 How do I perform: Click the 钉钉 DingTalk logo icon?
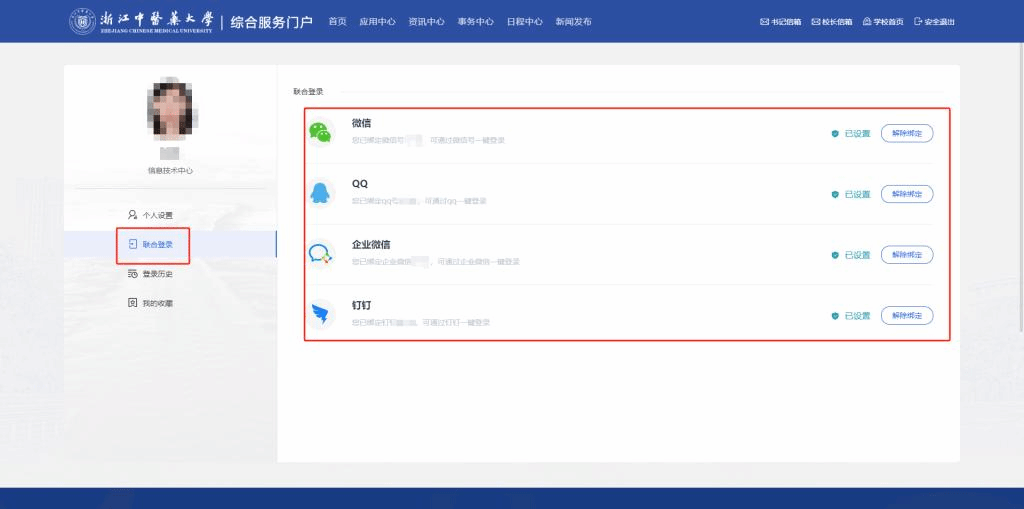319,315
